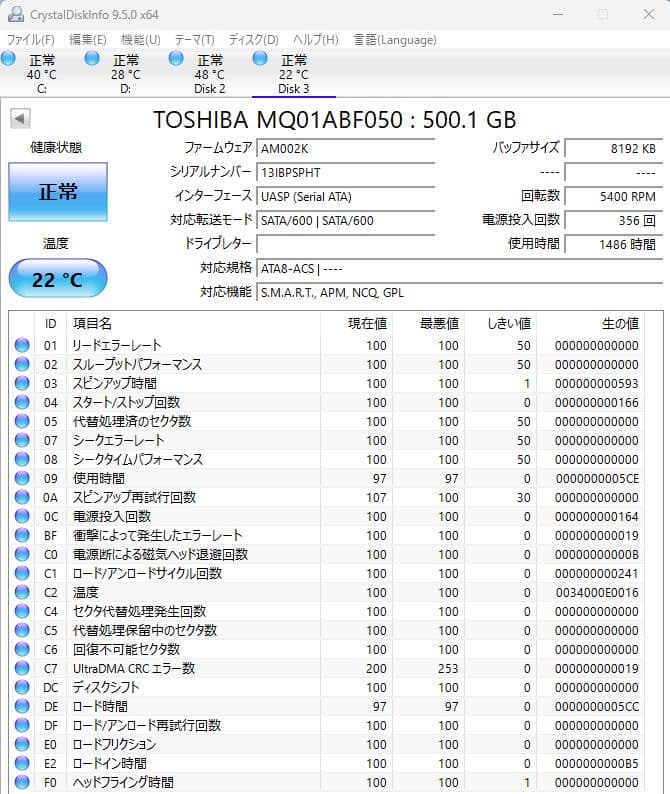Click the interface field UASP (Serial ATA)
The width and height of the screenshot is (670, 794).
coord(345,196)
